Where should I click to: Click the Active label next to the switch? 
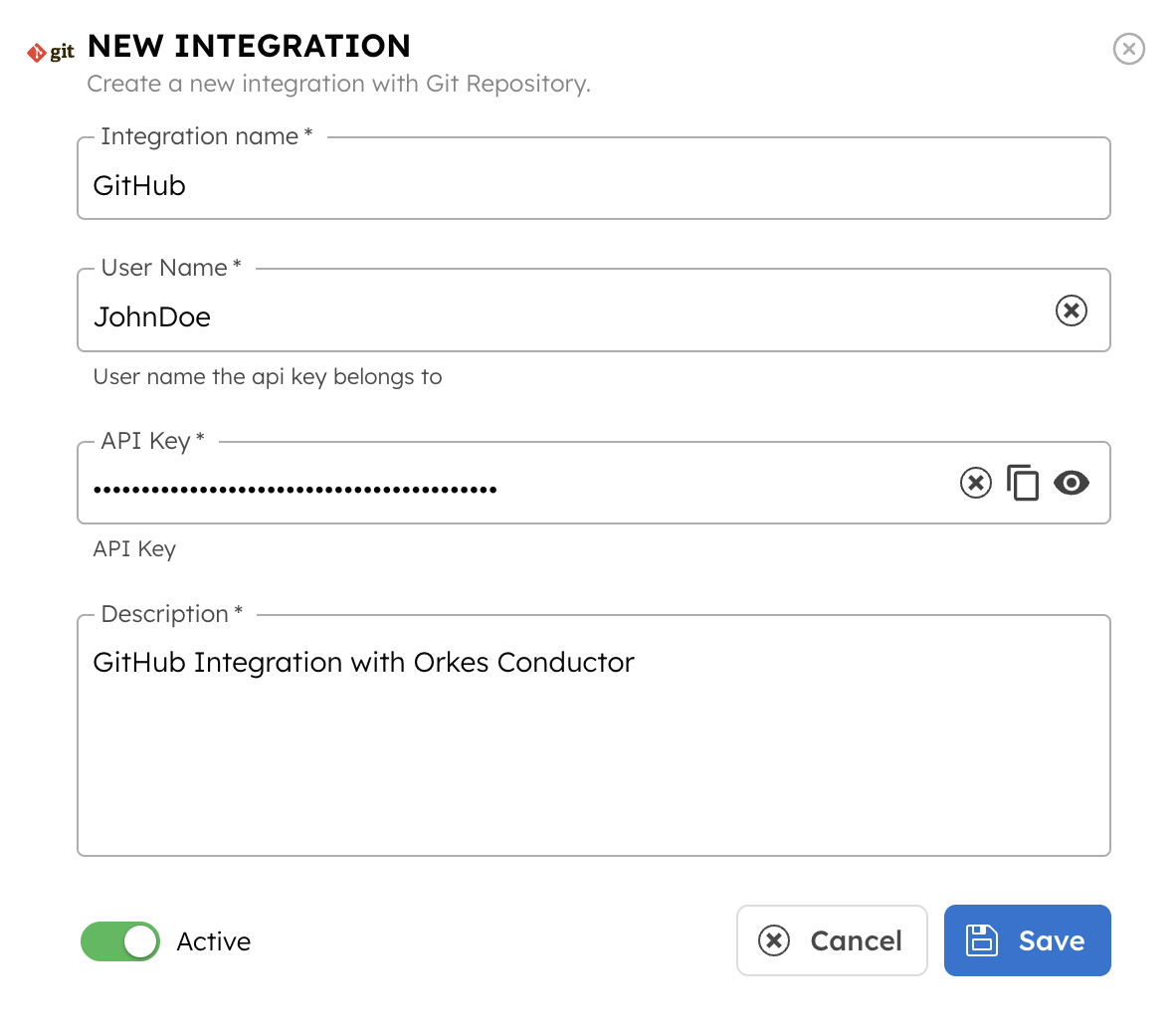coord(213,940)
